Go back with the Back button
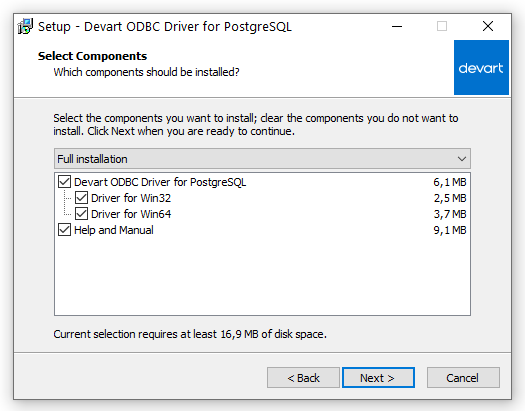 pyautogui.click(x=303, y=378)
